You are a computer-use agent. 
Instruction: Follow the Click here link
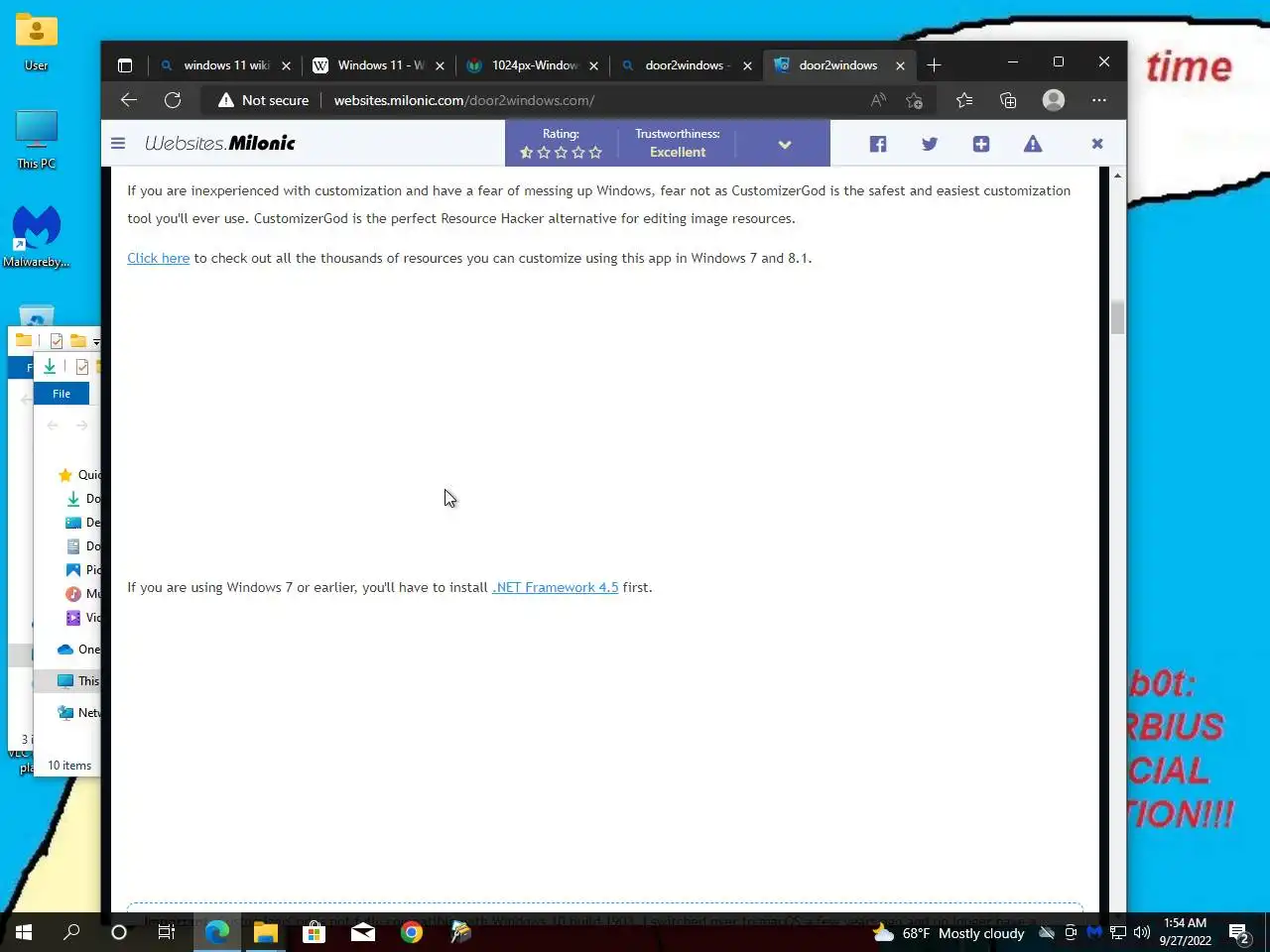(x=158, y=258)
